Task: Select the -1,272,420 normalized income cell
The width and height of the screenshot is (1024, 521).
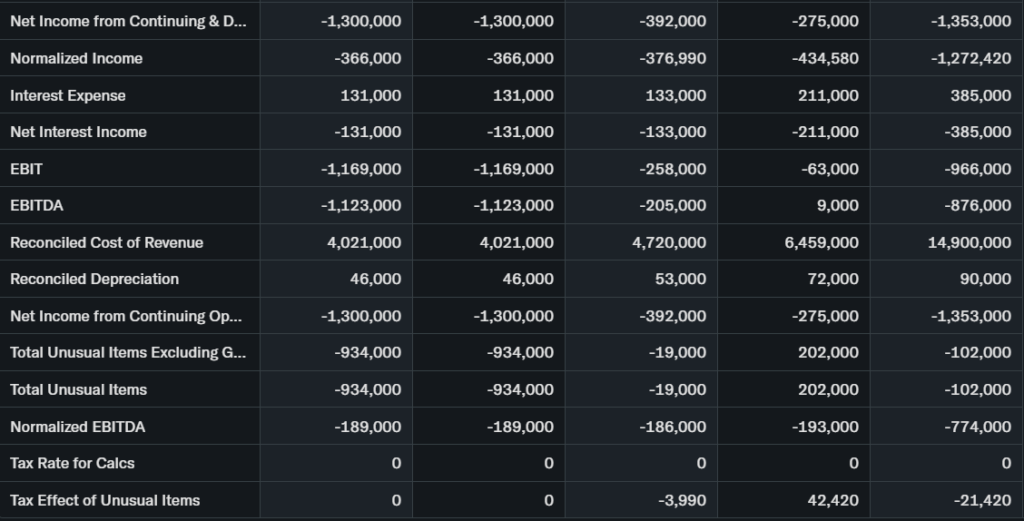Action: (970, 58)
